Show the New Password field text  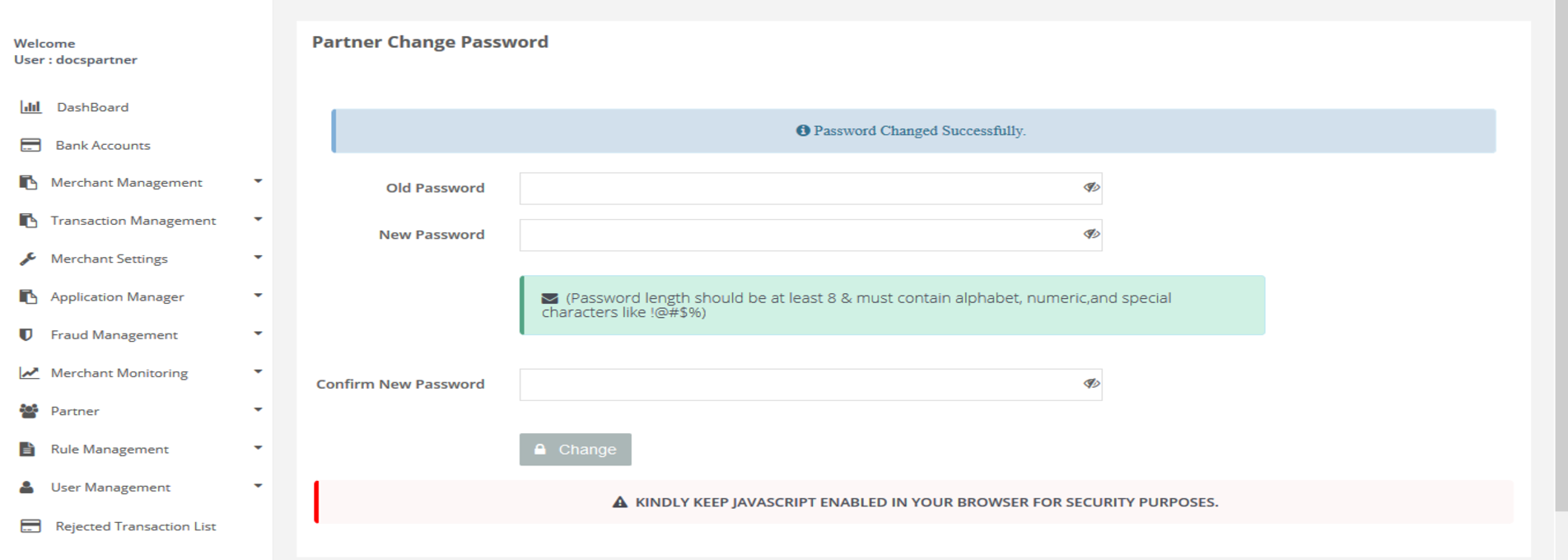(1091, 235)
